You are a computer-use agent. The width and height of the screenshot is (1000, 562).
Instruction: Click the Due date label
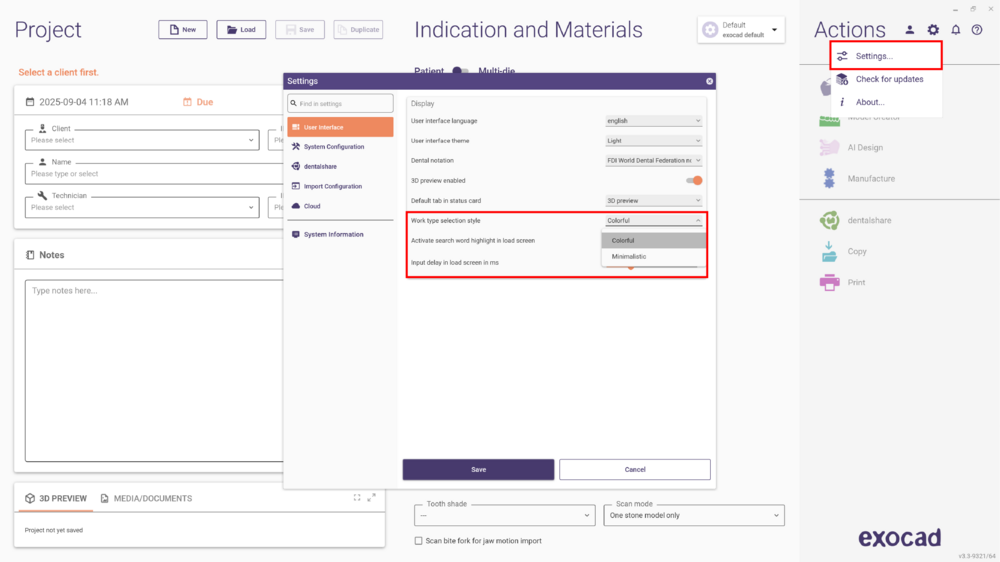205,102
